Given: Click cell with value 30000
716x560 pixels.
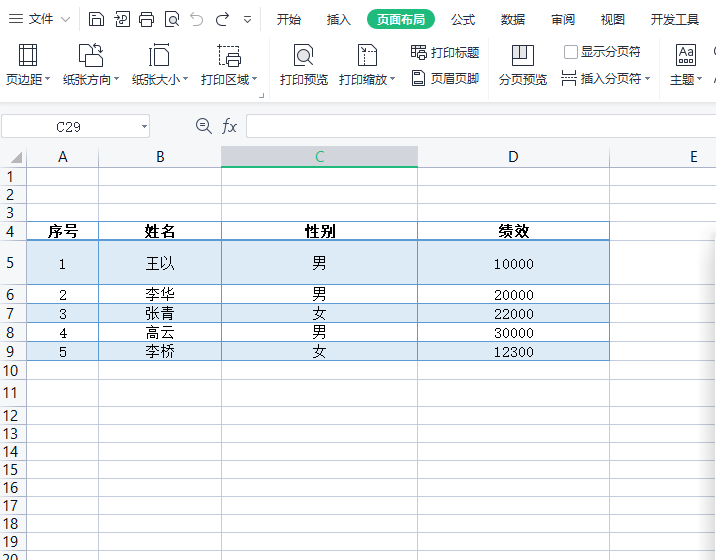Looking at the screenshot, I should click(x=513, y=333).
